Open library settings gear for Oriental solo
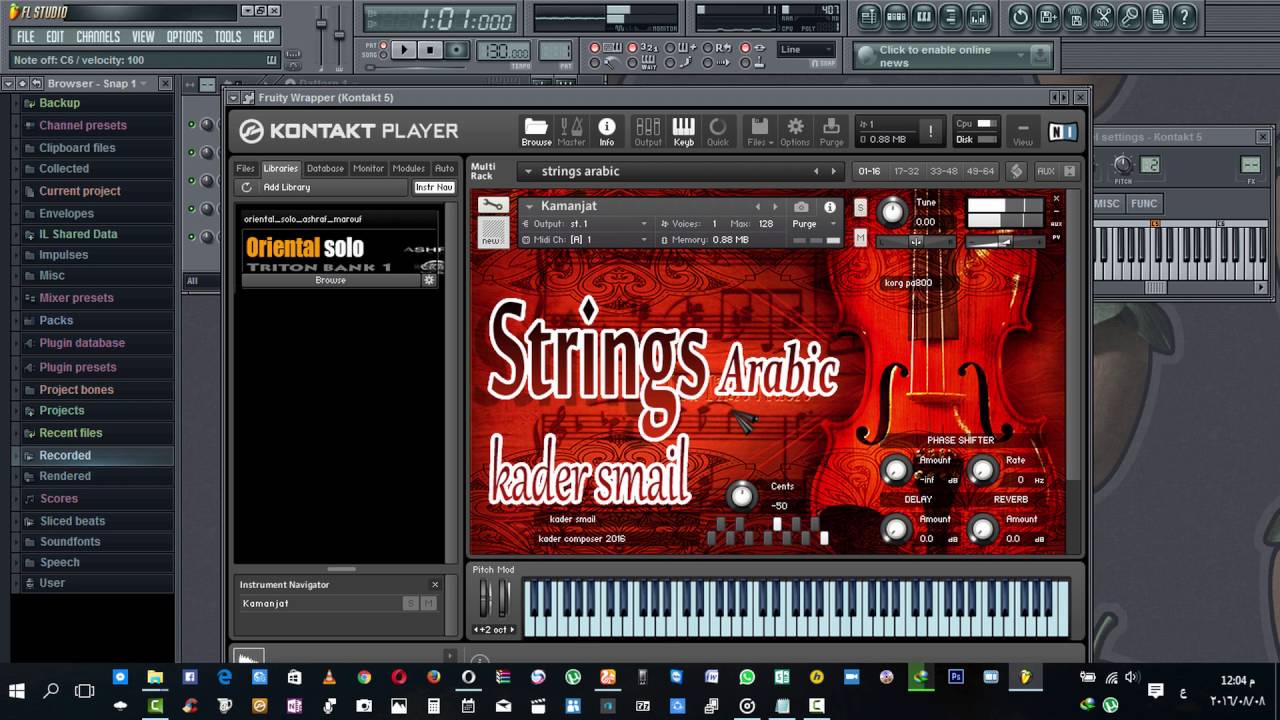1280x720 pixels. (x=429, y=280)
